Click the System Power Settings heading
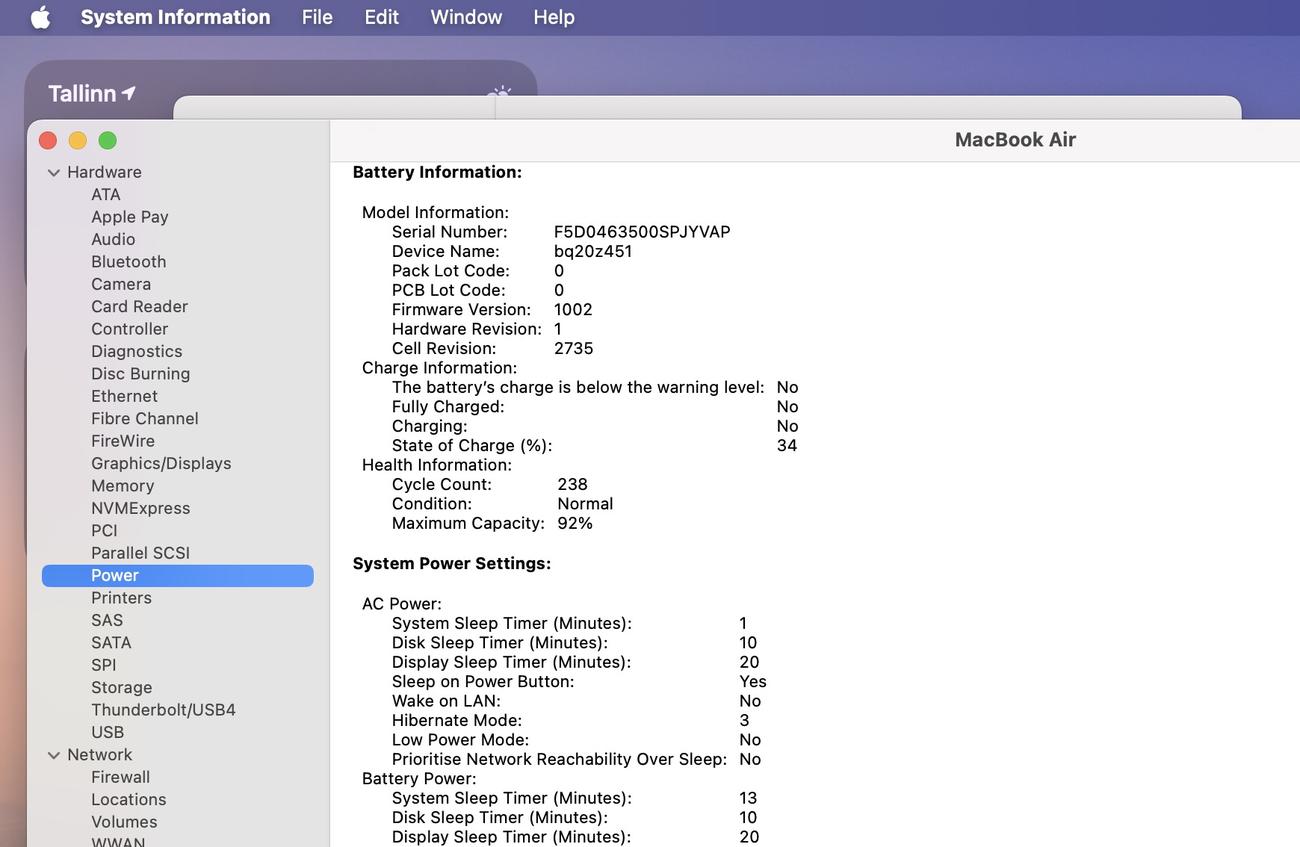Image resolution: width=1300 pixels, height=847 pixels. coord(452,563)
